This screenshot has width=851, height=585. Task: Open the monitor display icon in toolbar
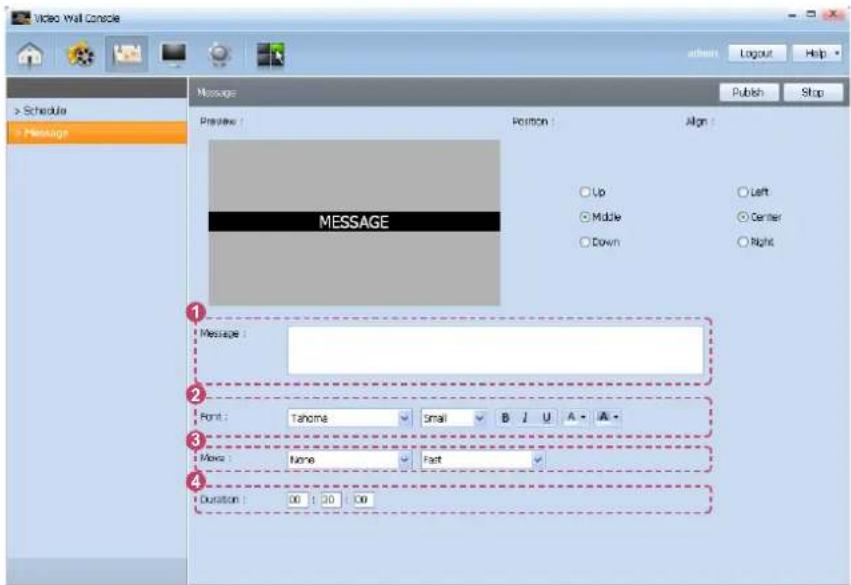coord(174,54)
